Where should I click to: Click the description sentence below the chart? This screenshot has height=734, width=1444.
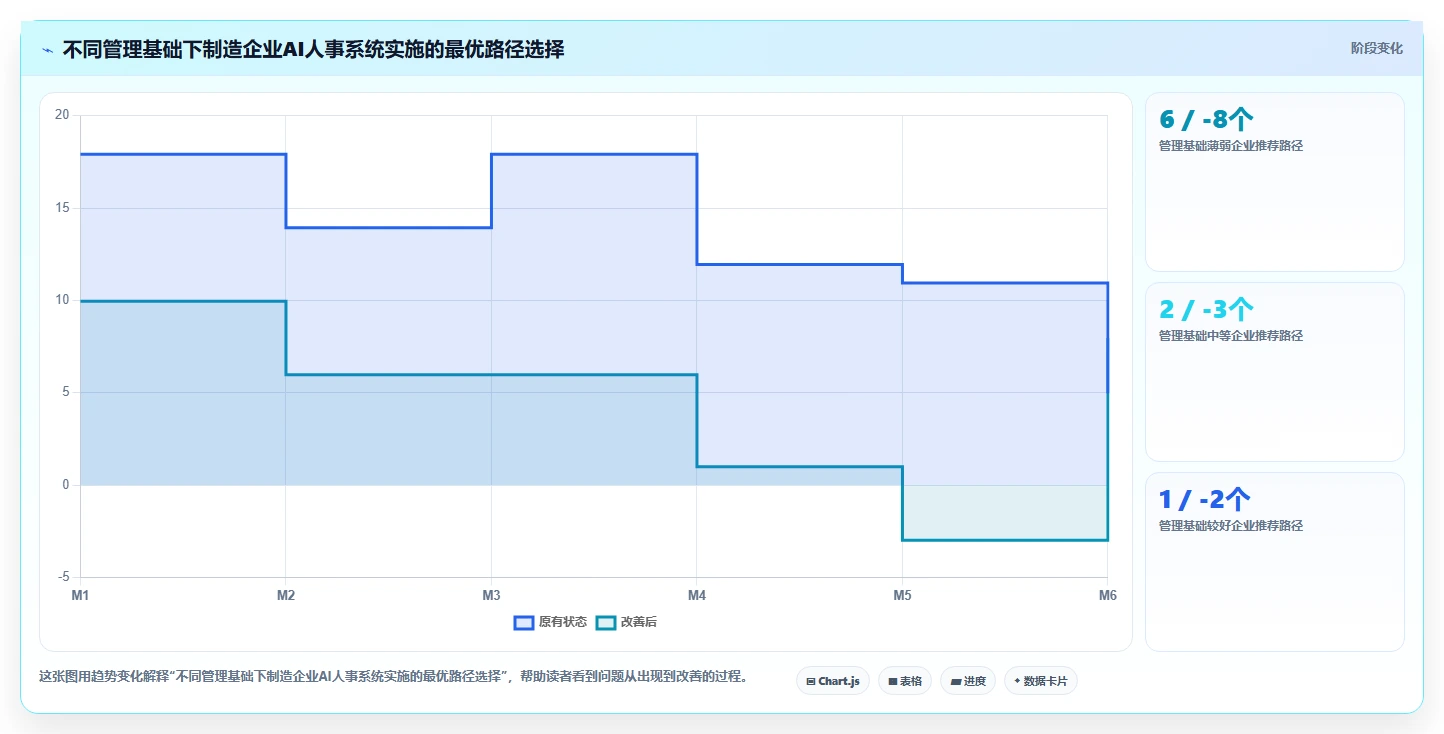coord(394,677)
